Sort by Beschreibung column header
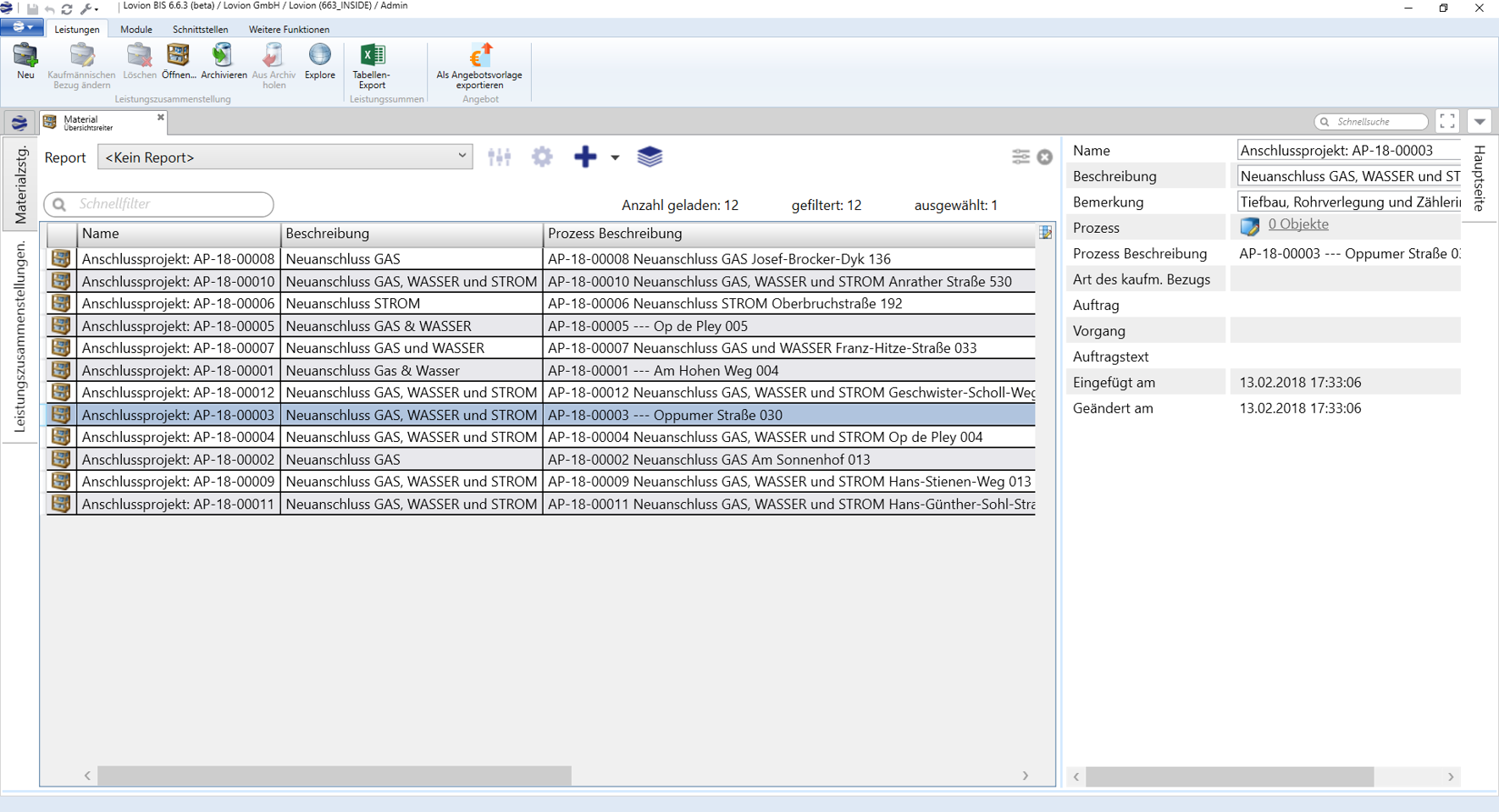 [x=412, y=234]
